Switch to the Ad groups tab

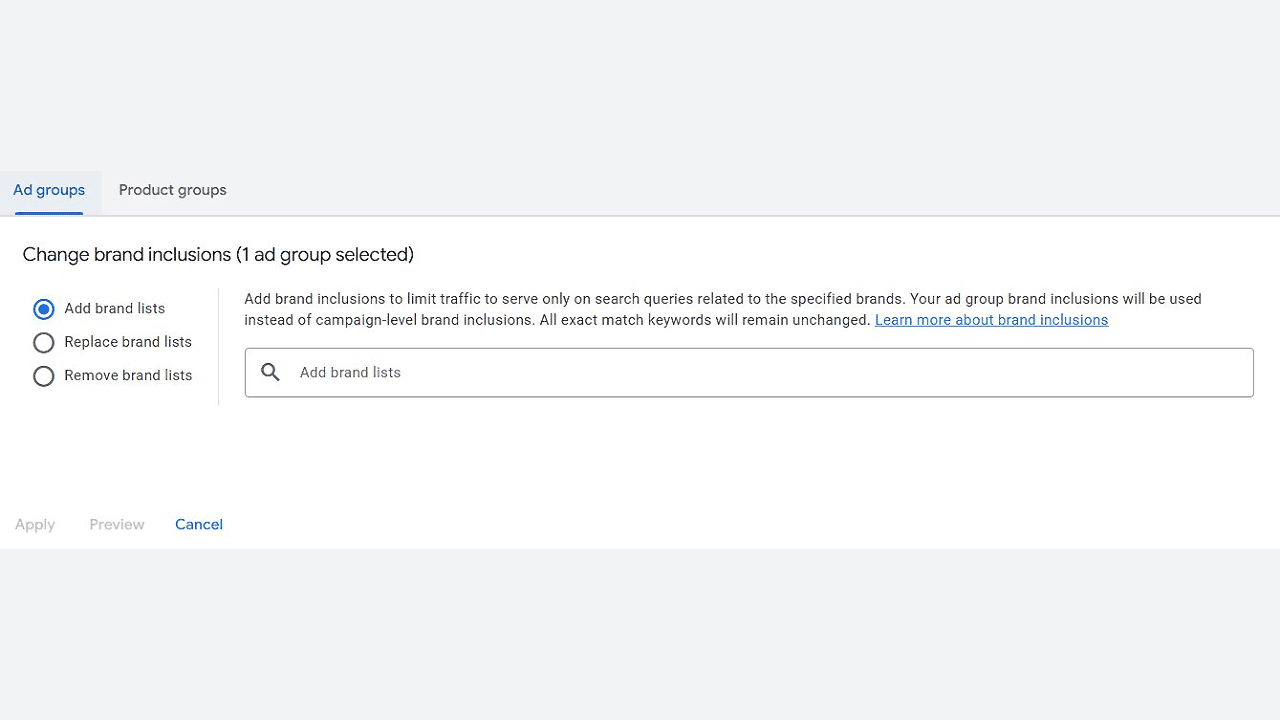point(49,190)
